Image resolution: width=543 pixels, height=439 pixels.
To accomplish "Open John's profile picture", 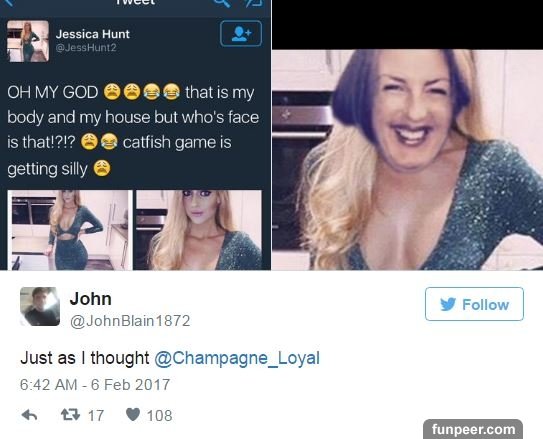I will point(40,306).
